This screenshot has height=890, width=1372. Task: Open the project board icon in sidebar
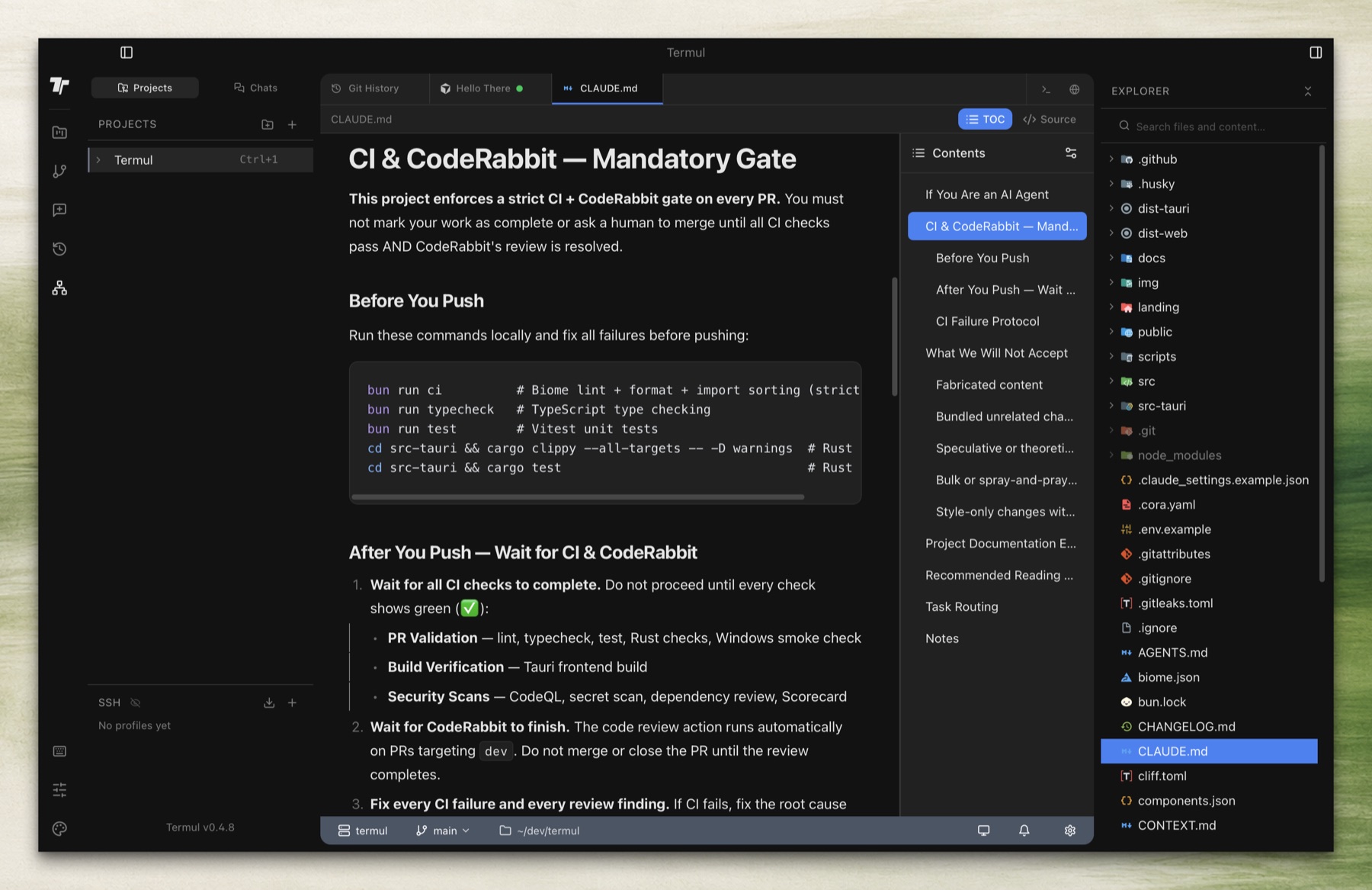tap(59, 133)
